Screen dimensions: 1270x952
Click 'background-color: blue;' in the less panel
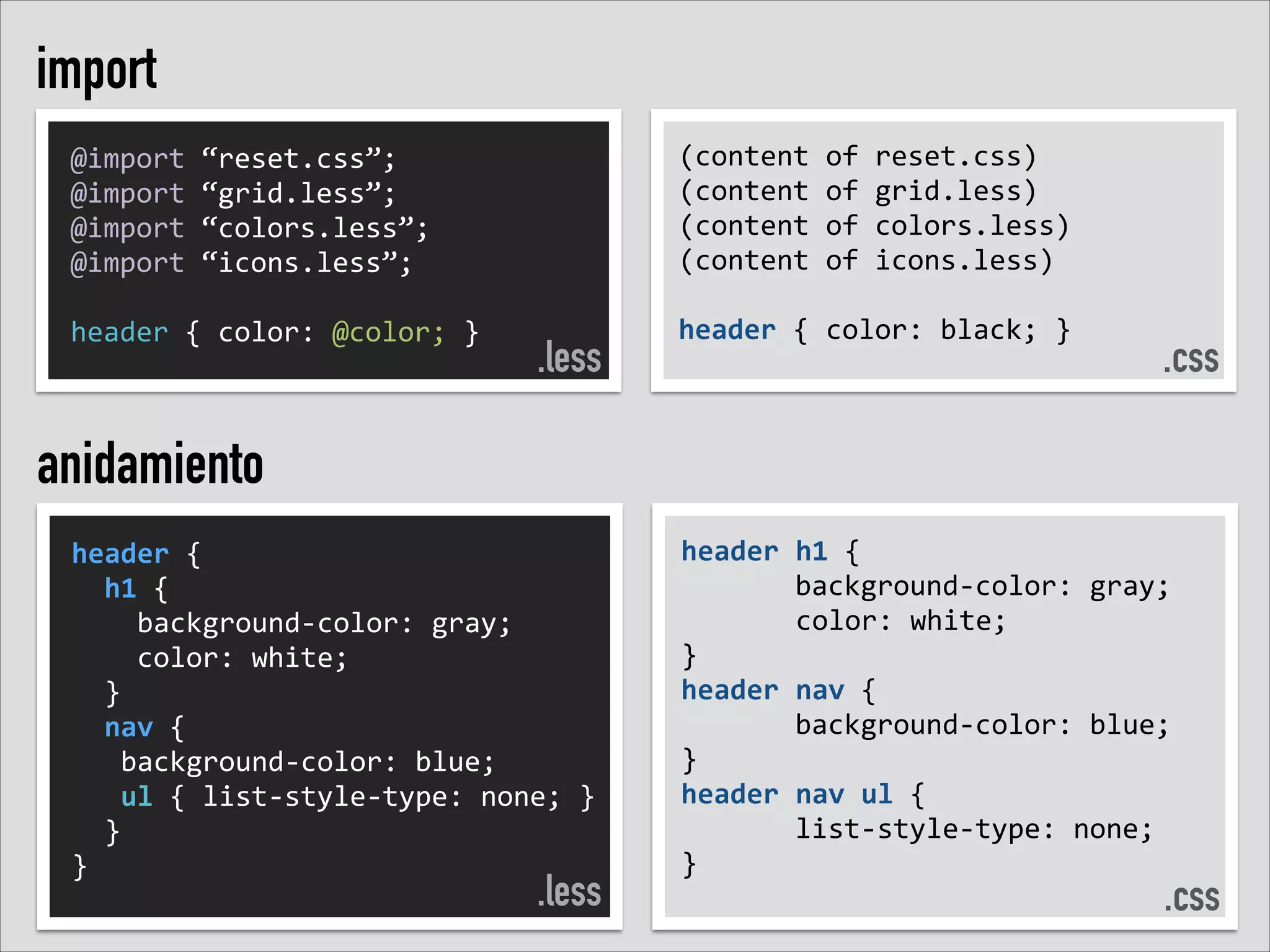point(308,762)
